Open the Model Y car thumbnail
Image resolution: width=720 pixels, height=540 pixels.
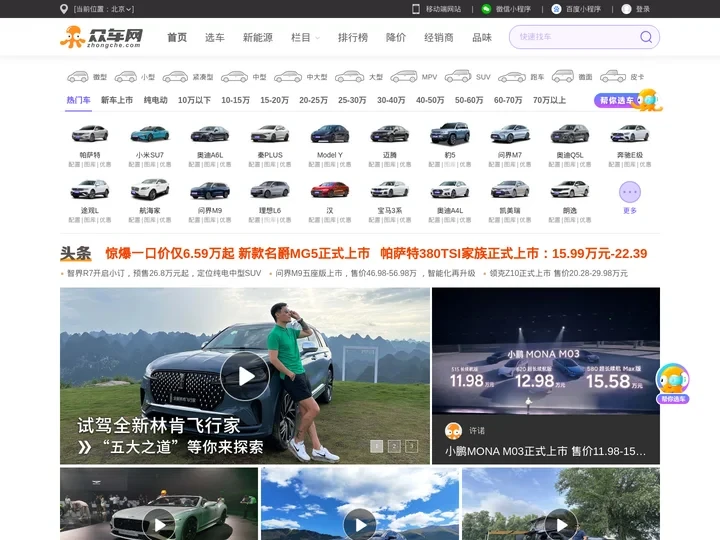[330, 134]
